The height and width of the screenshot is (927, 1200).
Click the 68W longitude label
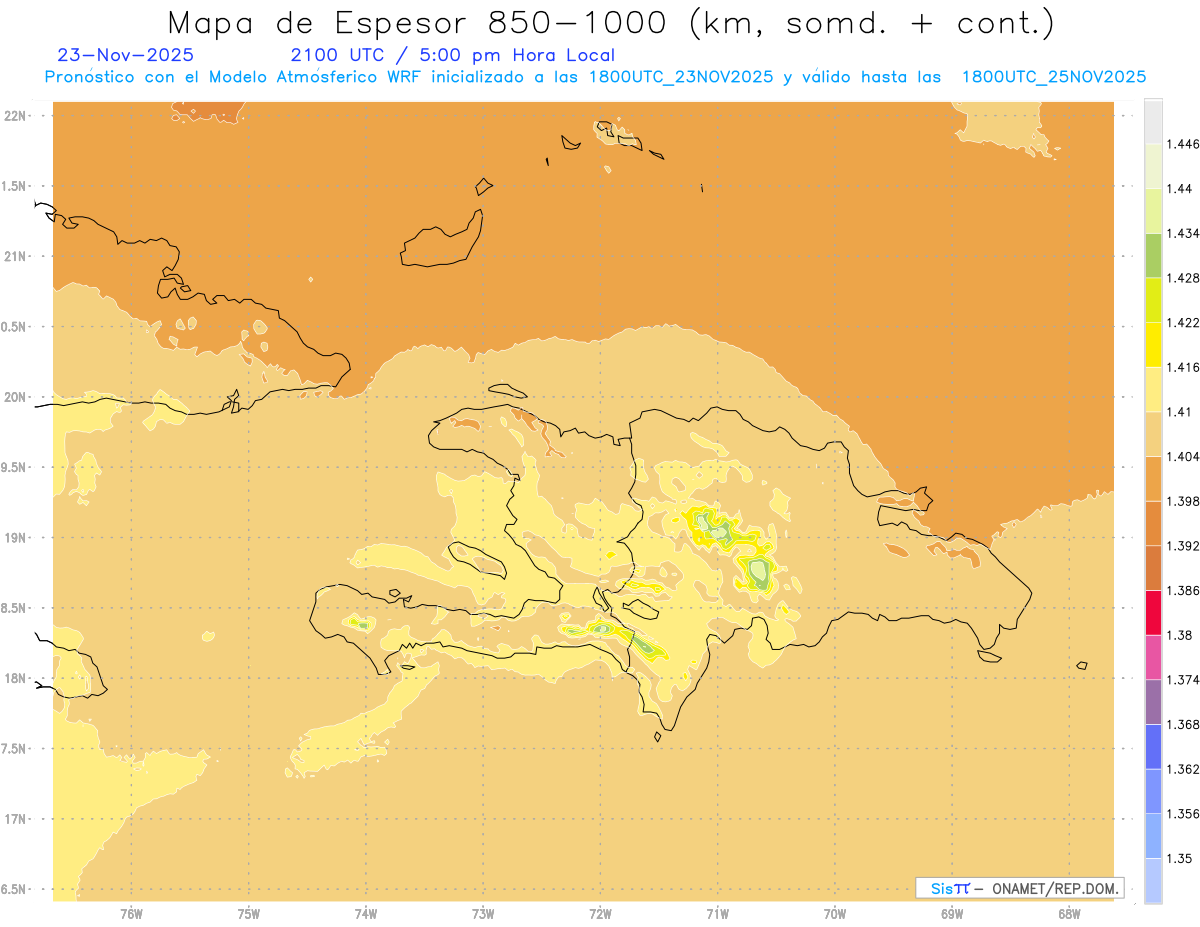(x=1069, y=914)
